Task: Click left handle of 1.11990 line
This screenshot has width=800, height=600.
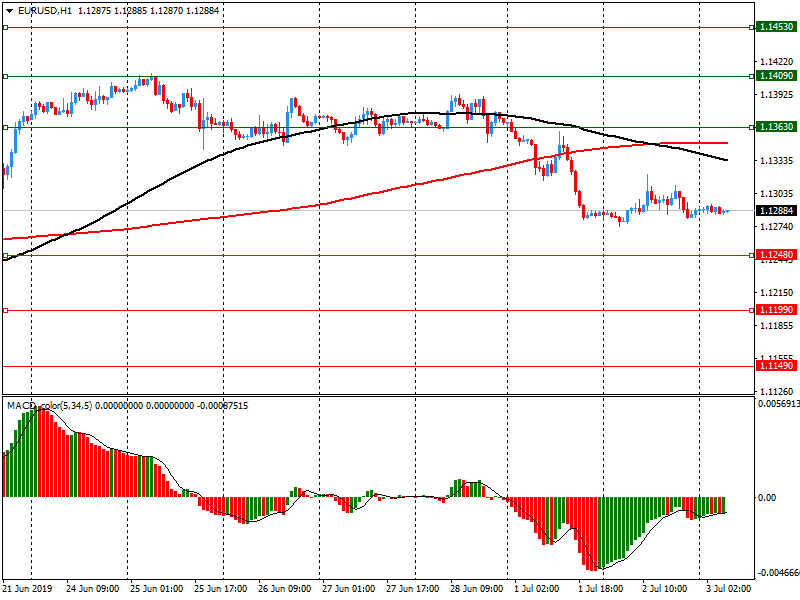Action: pos(6,310)
